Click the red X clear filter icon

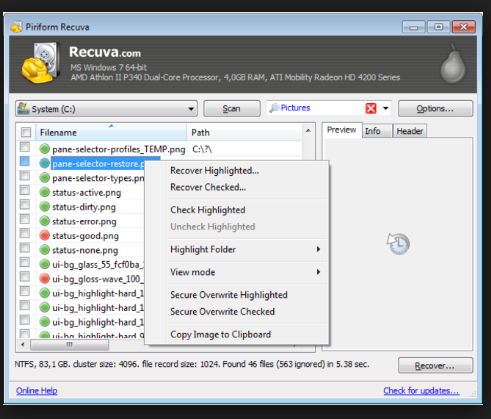click(371, 108)
